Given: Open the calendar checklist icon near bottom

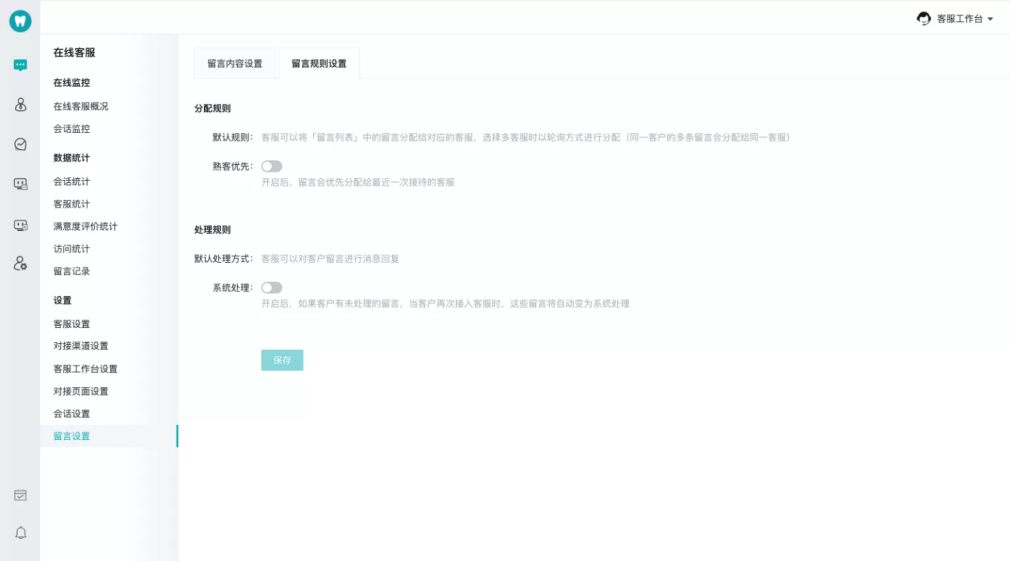Looking at the screenshot, I should (20, 495).
